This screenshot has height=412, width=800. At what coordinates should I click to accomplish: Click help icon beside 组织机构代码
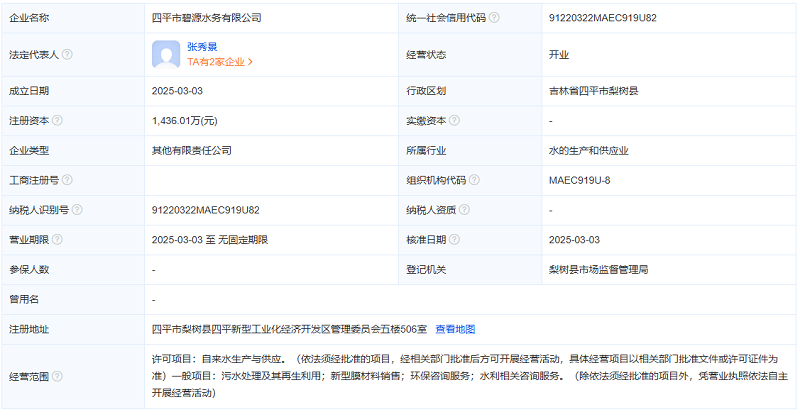coord(474,180)
